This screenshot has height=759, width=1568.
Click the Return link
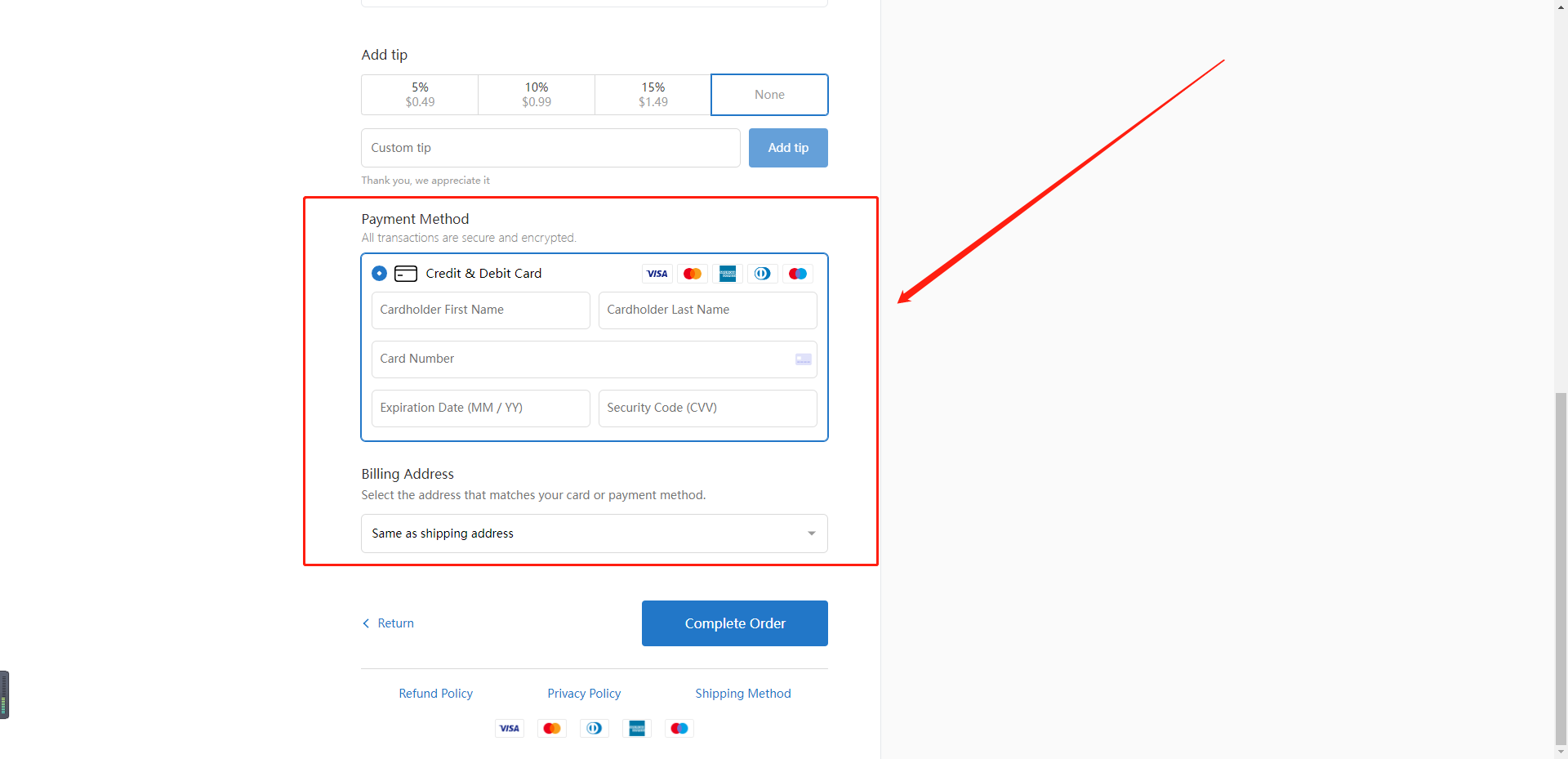click(x=395, y=623)
